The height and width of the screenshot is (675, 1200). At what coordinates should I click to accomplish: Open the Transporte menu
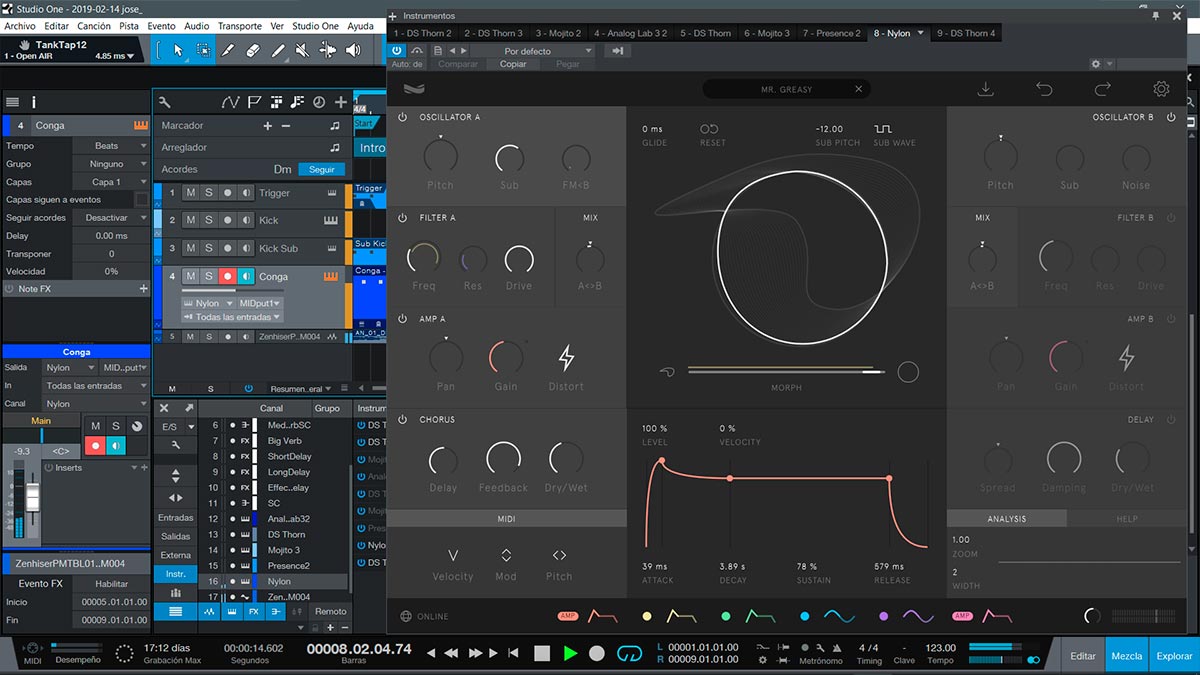pyautogui.click(x=240, y=26)
